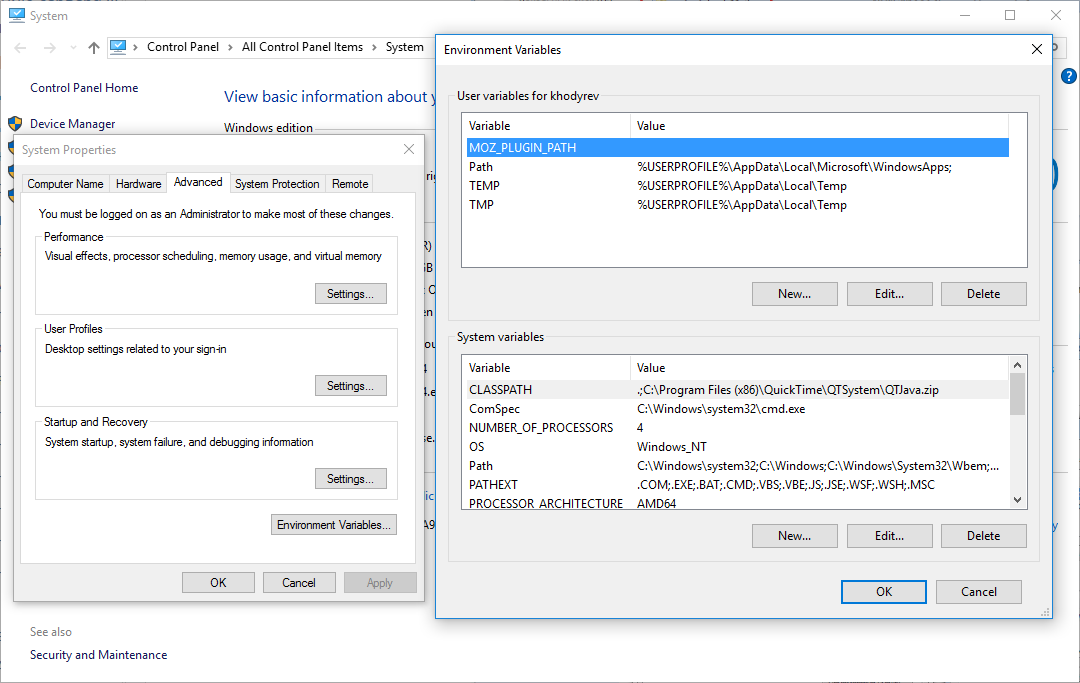Click the Back arrow in the System window
This screenshot has width=1080, height=683.
pyautogui.click(x=21, y=47)
